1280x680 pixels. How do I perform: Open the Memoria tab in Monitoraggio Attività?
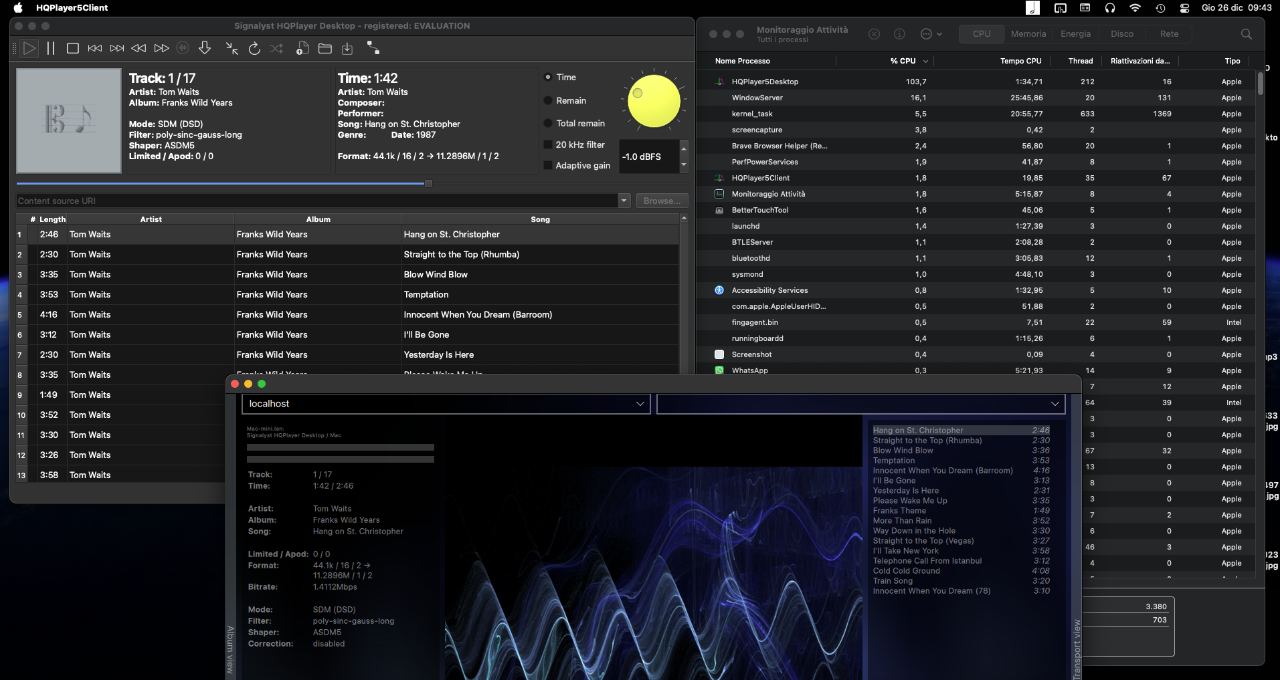pos(1028,34)
